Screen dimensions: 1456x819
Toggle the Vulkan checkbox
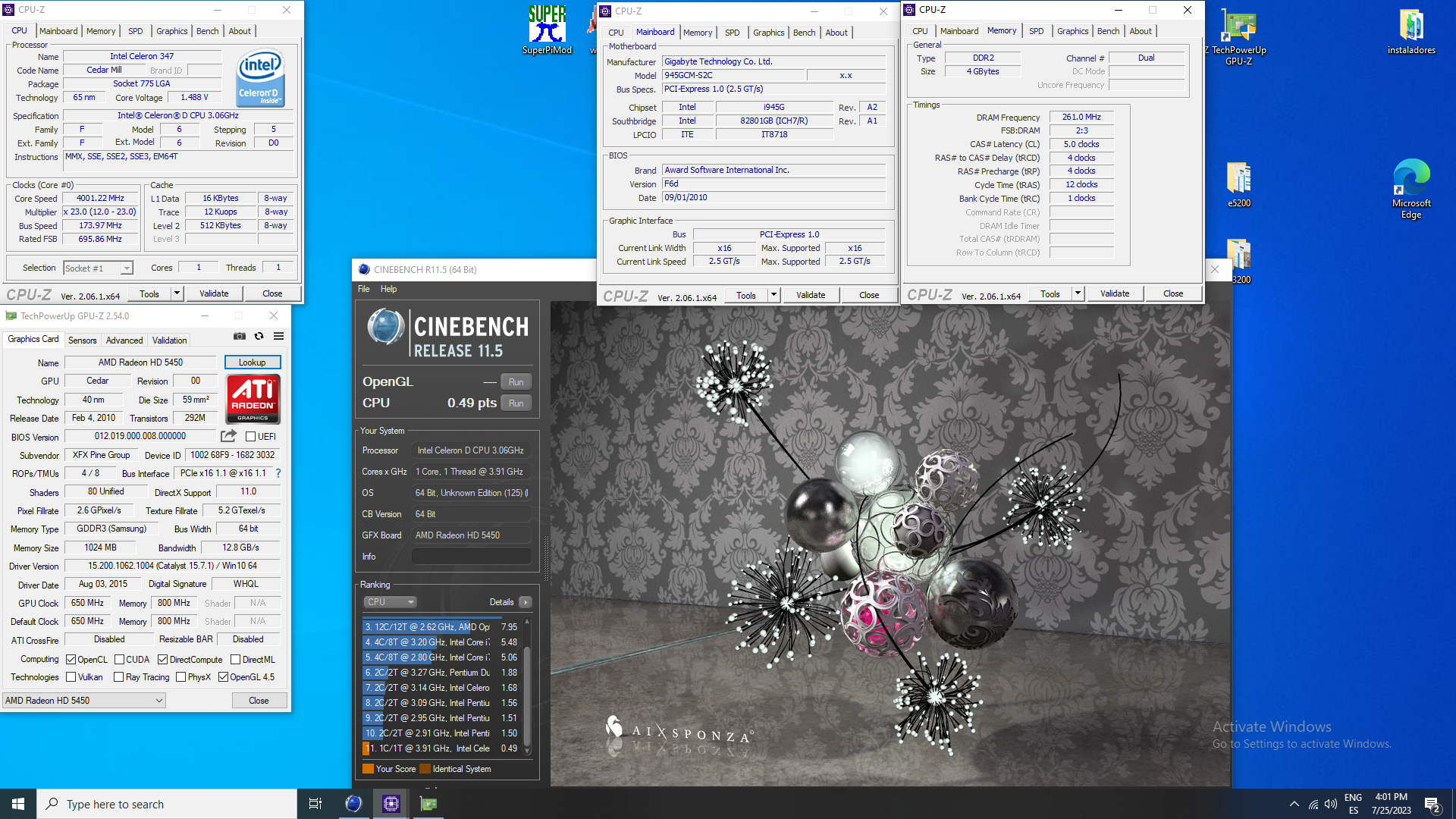[71, 677]
